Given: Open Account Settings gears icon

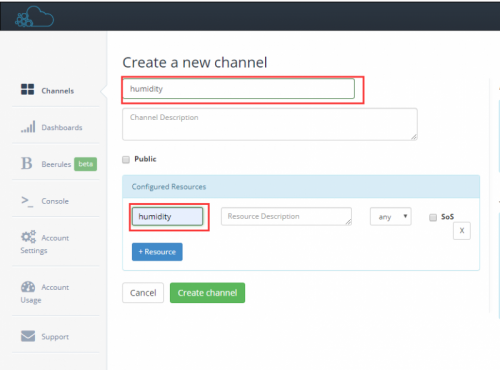Looking at the screenshot, I should click(x=28, y=236).
